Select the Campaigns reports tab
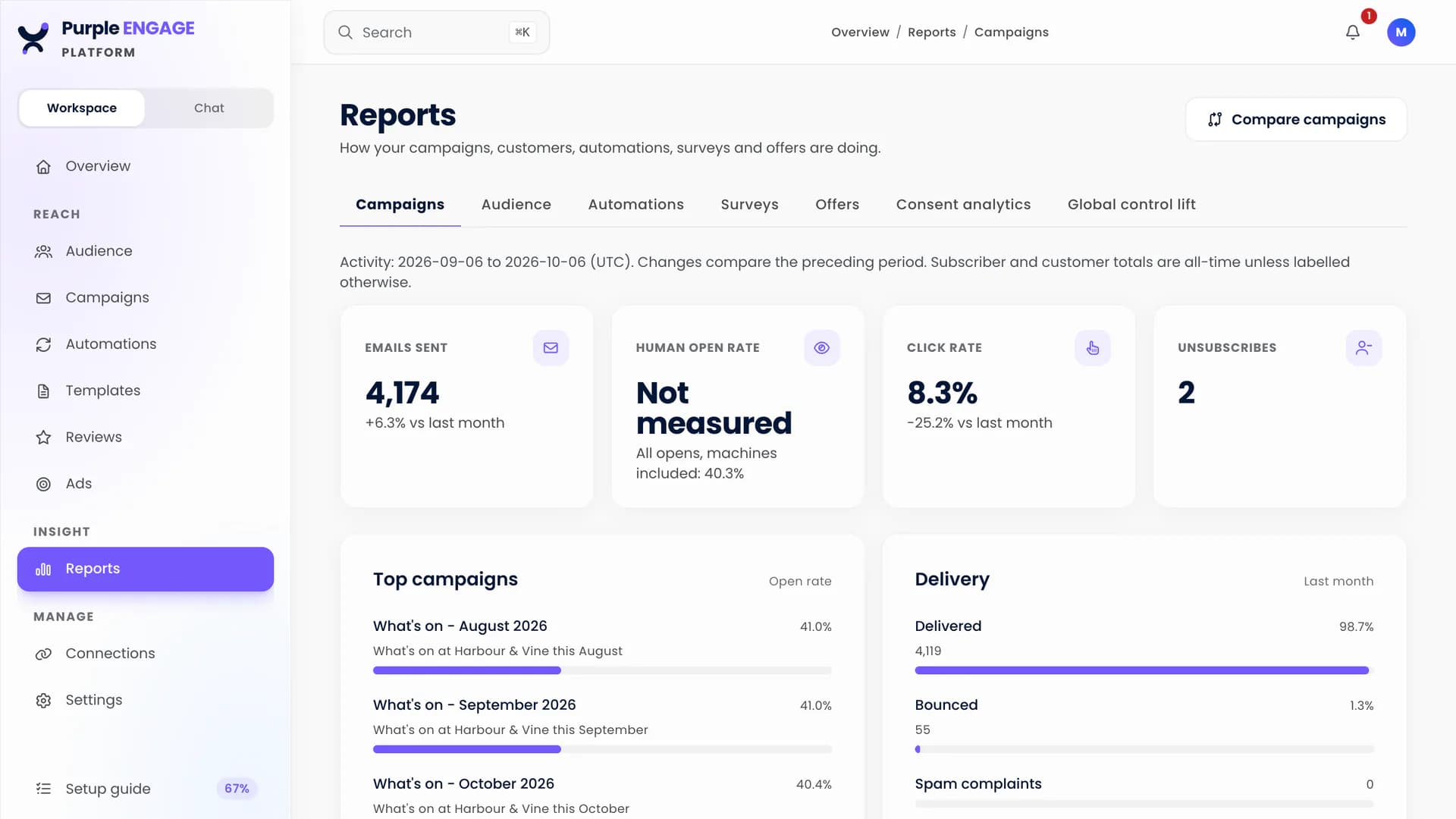Image resolution: width=1456 pixels, height=819 pixels. point(400,204)
